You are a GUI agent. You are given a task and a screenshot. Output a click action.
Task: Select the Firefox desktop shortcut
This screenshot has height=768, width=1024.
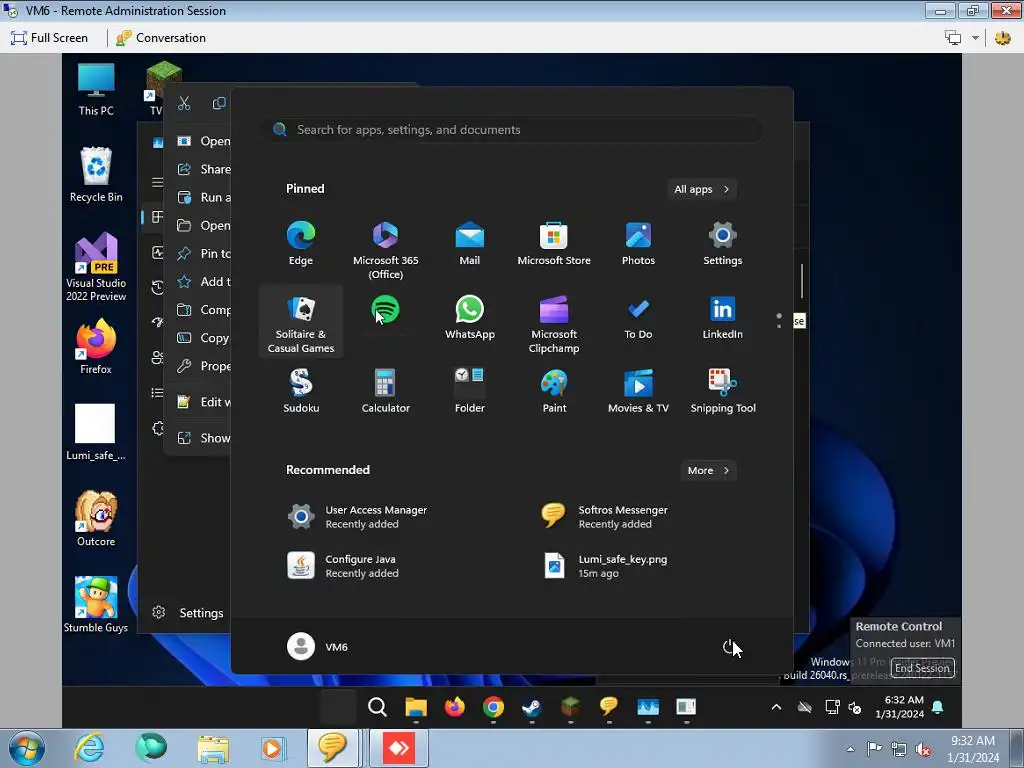click(x=96, y=347)
